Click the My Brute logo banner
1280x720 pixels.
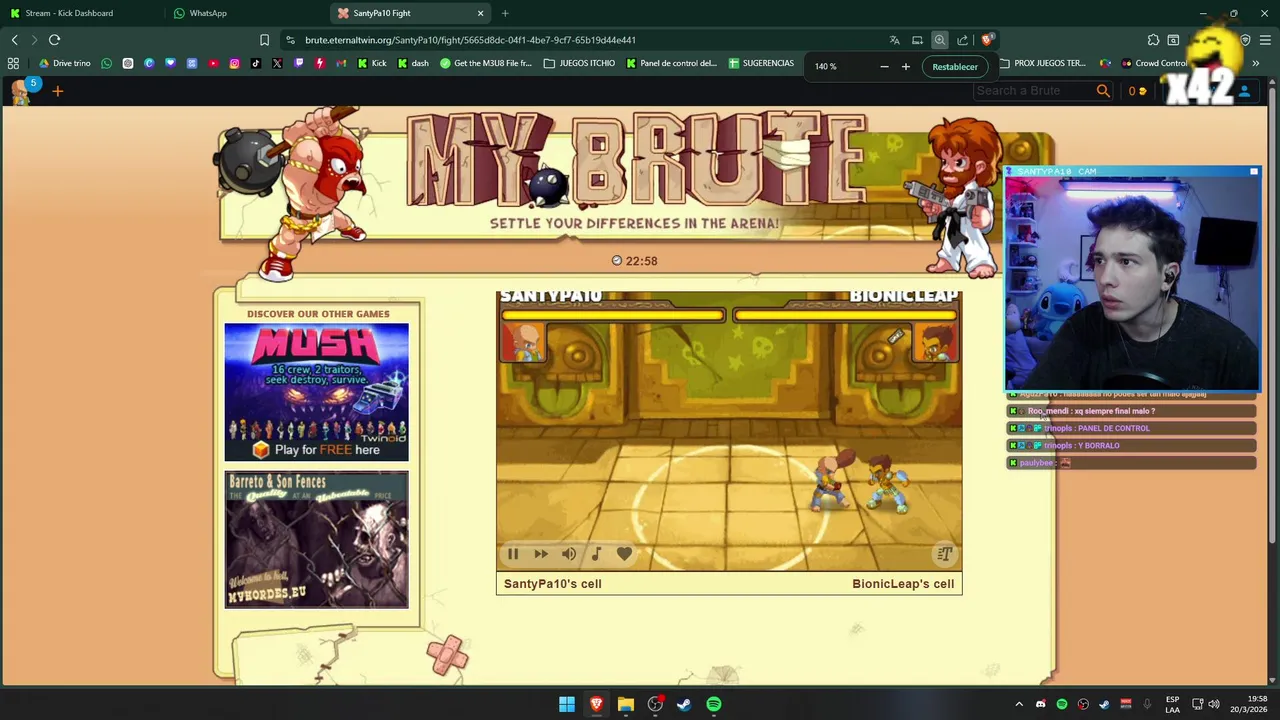tap(634, 160)
